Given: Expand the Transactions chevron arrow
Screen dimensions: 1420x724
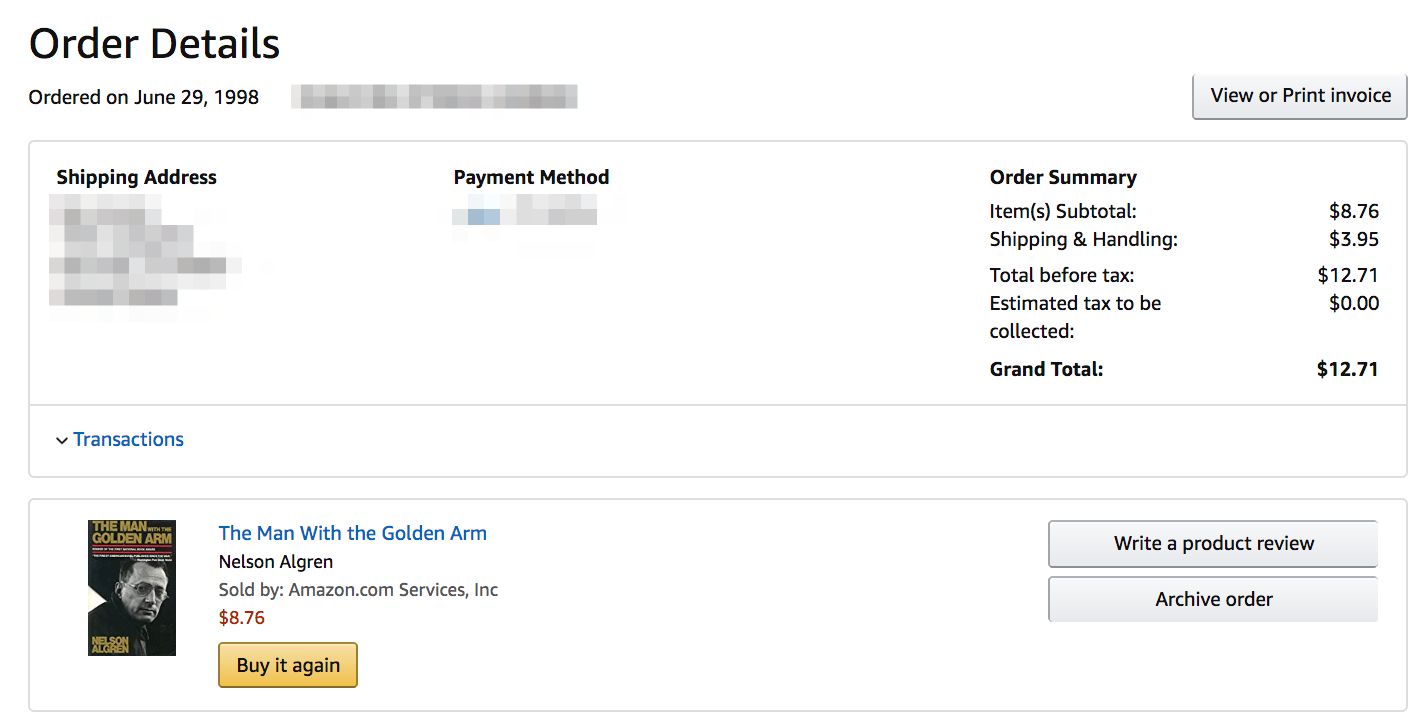Looking at the screenshot, I should 62,440.
